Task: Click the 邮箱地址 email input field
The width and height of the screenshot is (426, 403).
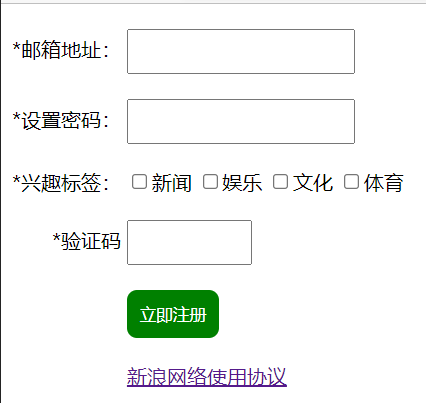Action: [x=241, y=51]
